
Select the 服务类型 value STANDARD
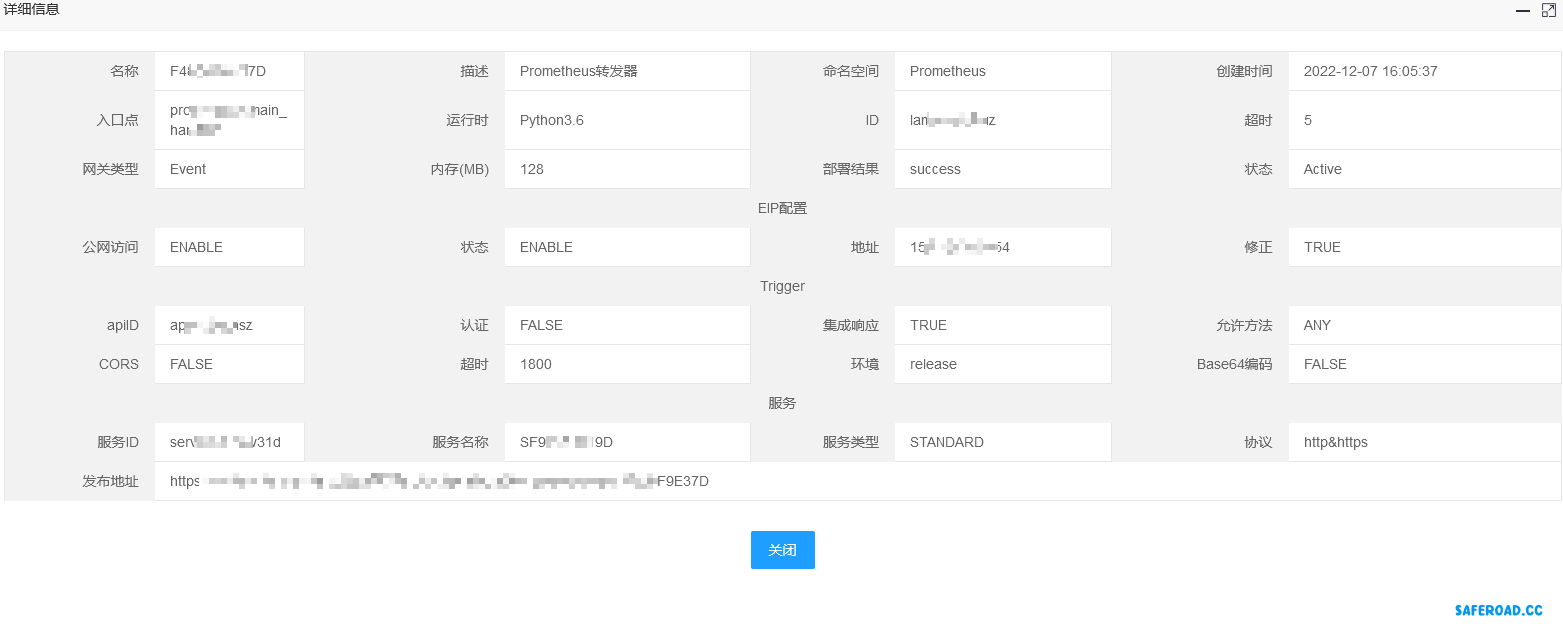tap(947, 442)
